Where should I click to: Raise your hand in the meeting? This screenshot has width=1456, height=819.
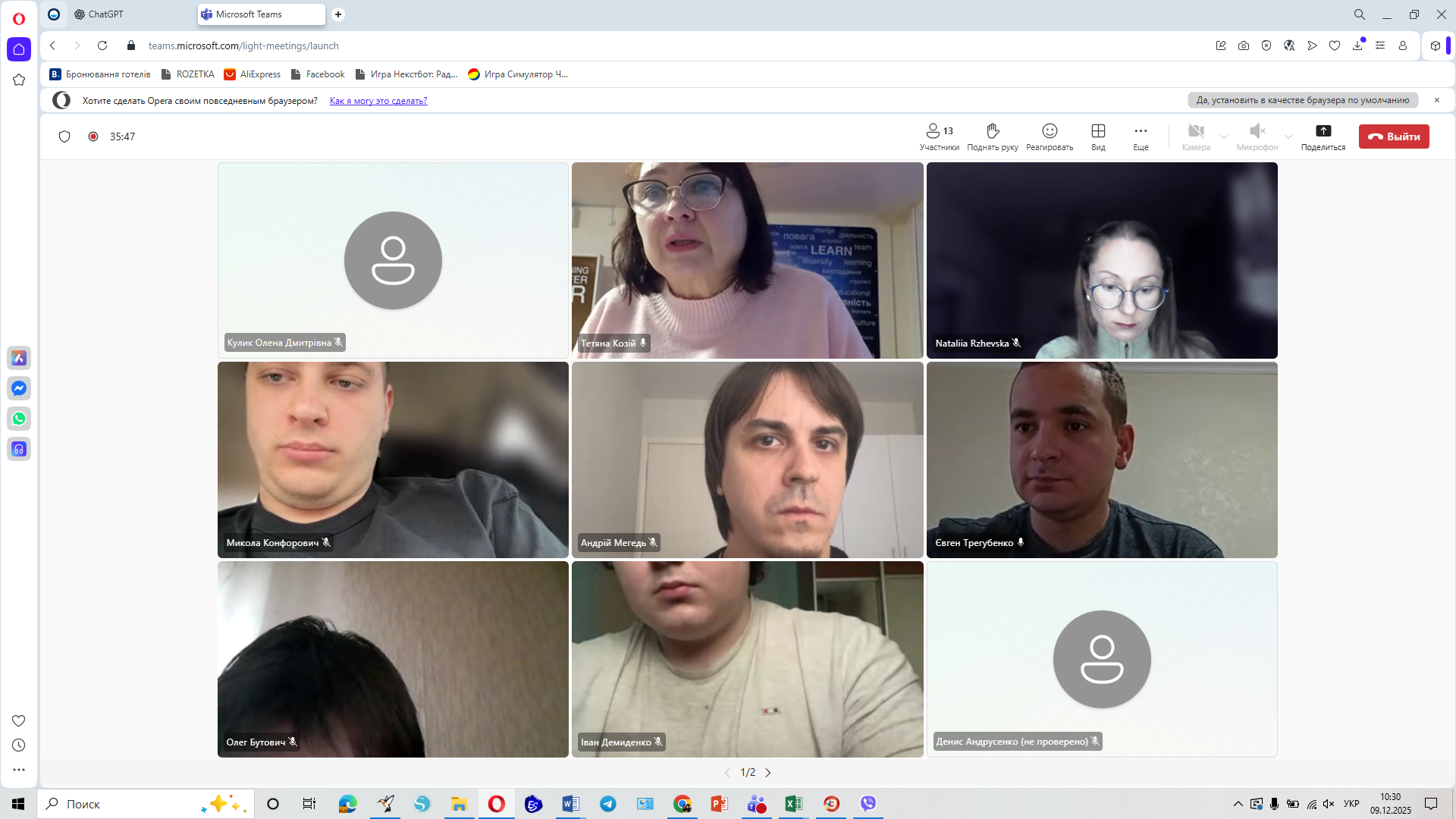tap(992, 136)
